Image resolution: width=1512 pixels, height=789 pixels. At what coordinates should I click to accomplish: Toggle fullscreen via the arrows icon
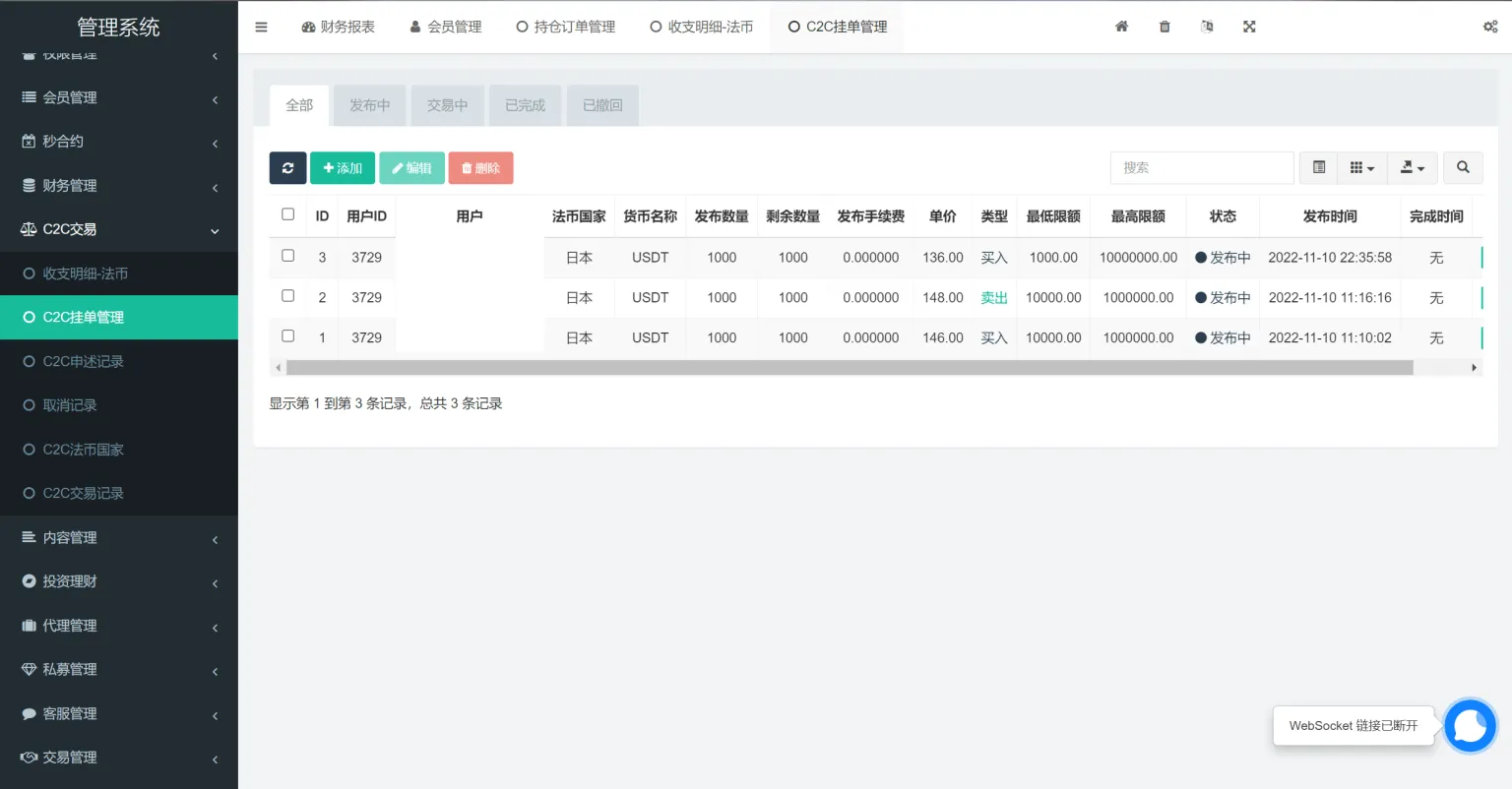tap(1248, 27)
